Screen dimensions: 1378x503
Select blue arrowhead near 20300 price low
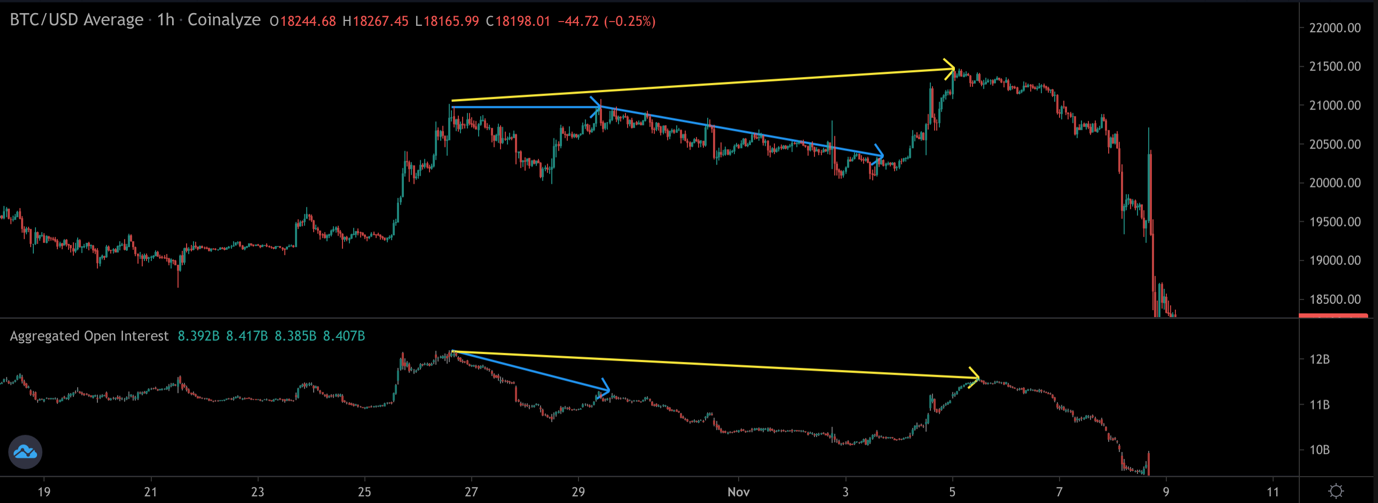(878, 156)
